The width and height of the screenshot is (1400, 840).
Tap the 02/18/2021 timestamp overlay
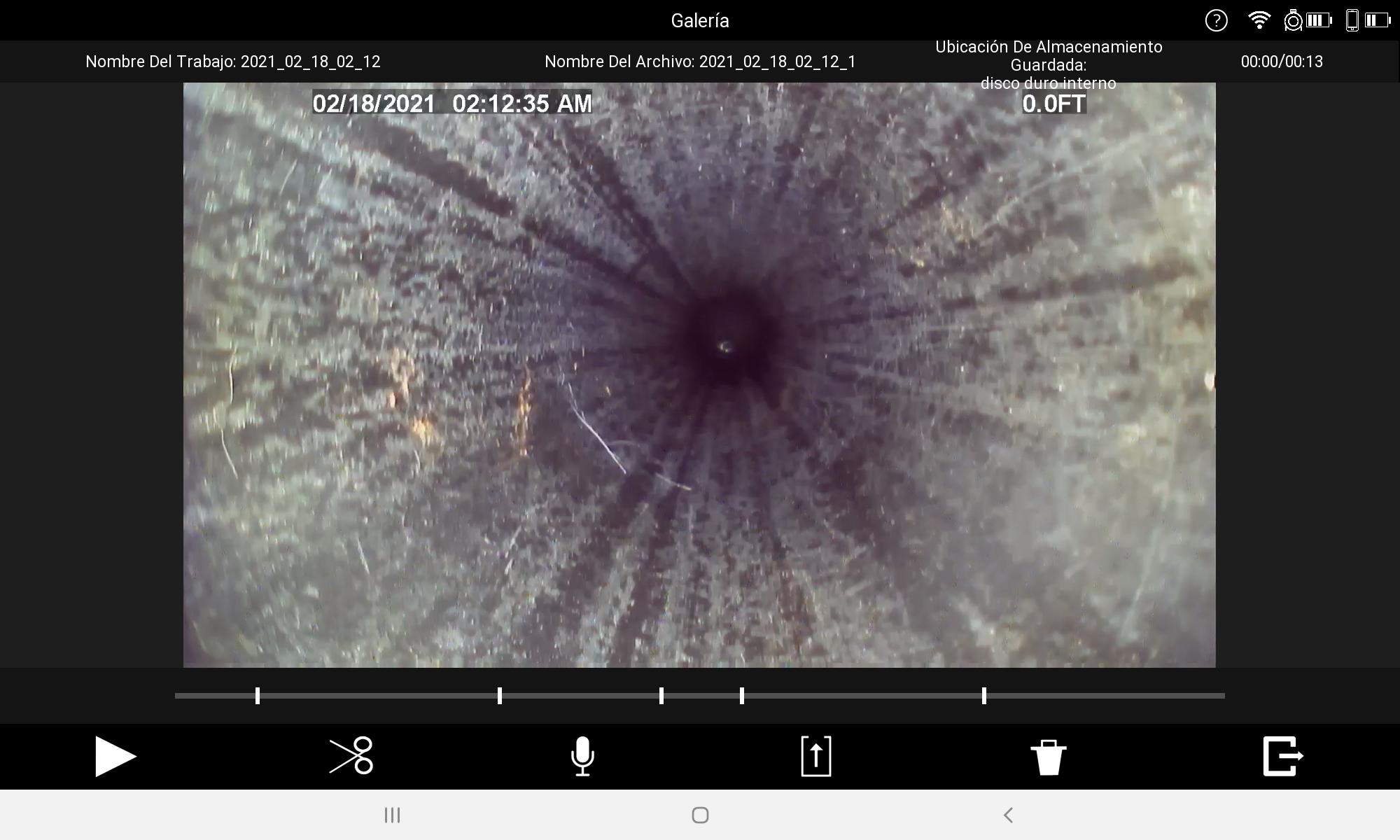click(452, 104)
